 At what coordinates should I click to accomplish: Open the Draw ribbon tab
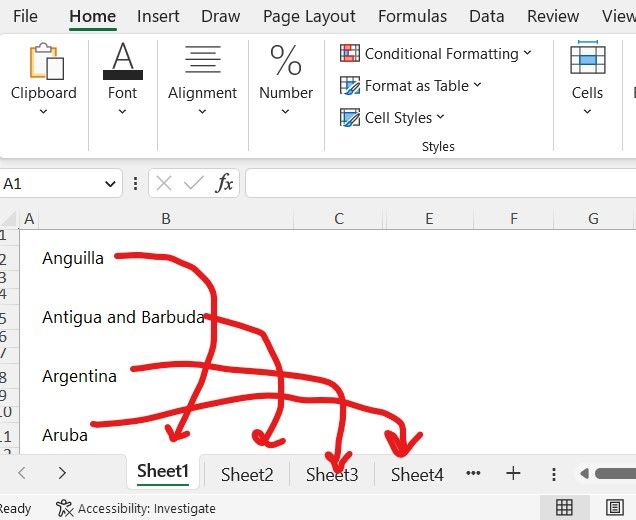click(x=221, y=17)
